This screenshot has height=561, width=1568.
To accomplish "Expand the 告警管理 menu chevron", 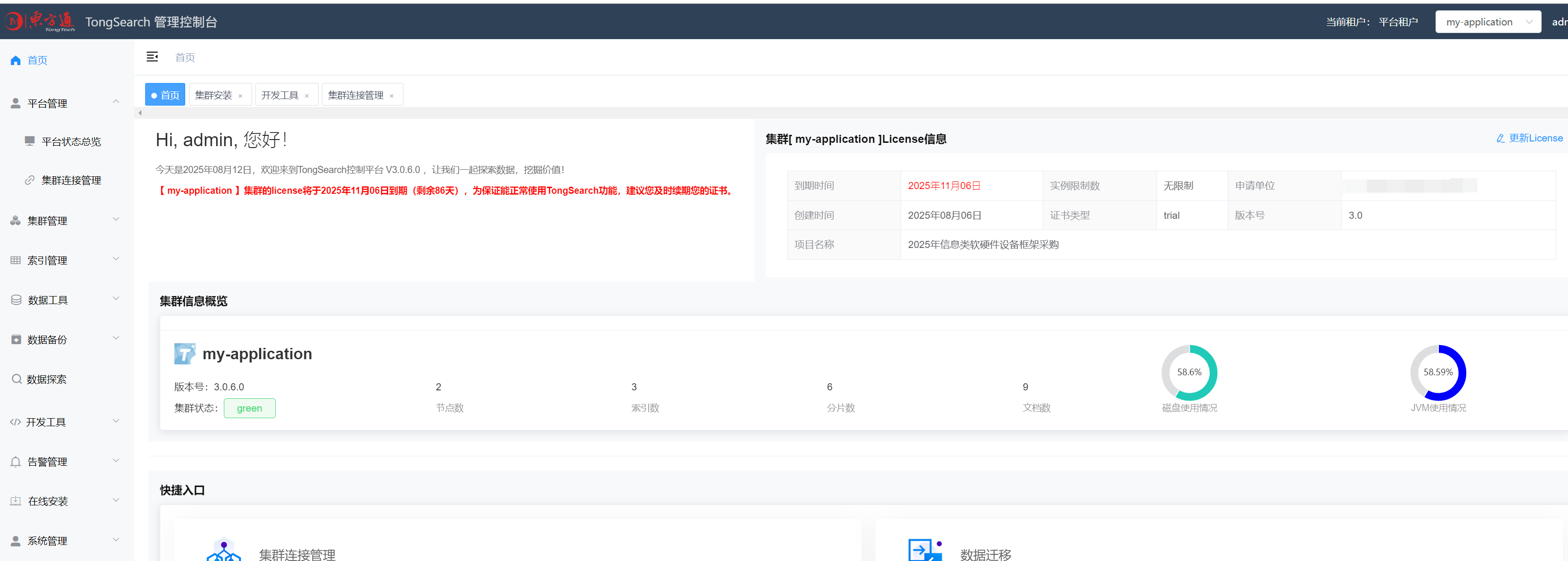I will [115, 461].
